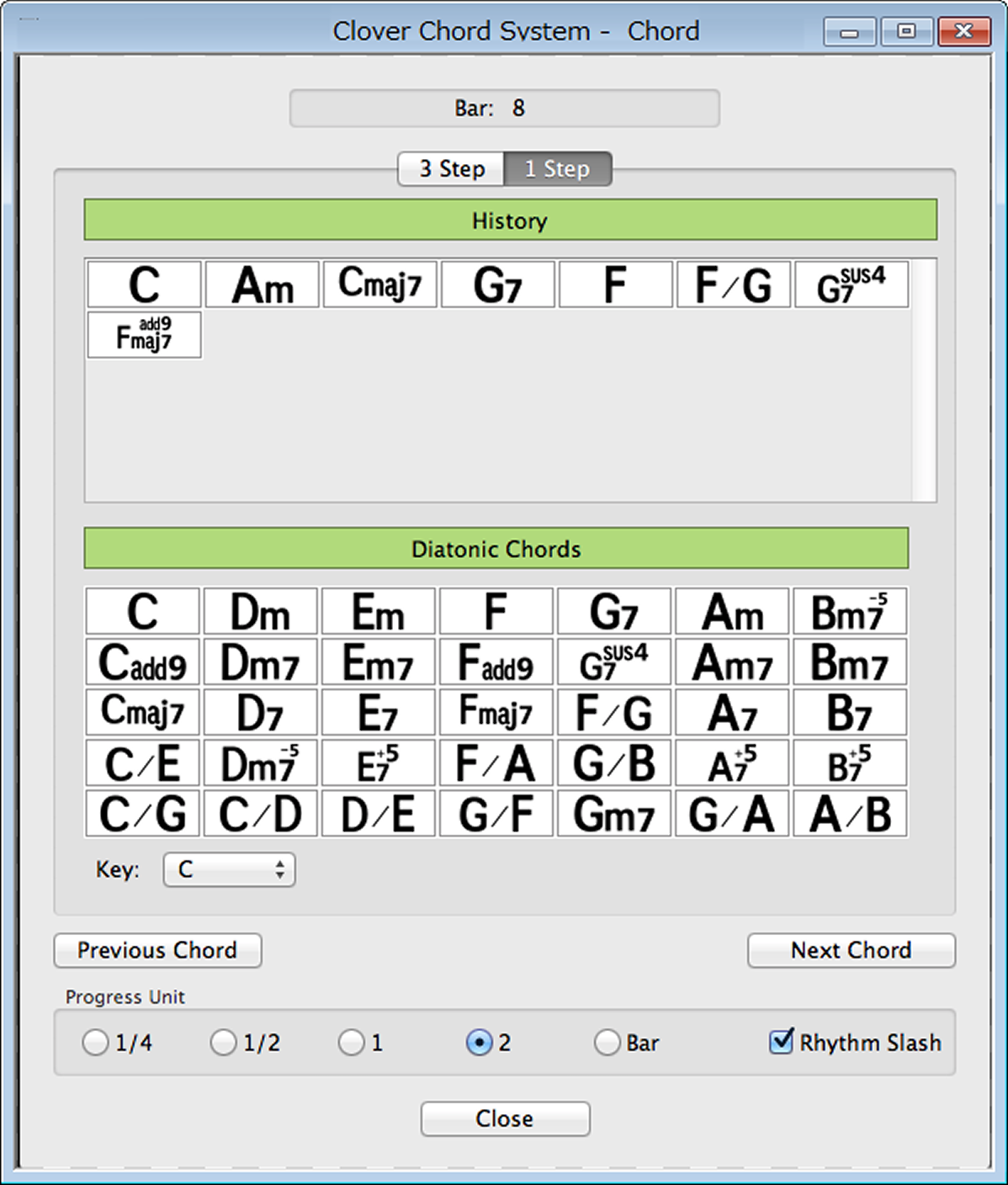Viewport: 1008px width, 1185px height.
Task: Click the D/E slash chord
Action: 378,813
